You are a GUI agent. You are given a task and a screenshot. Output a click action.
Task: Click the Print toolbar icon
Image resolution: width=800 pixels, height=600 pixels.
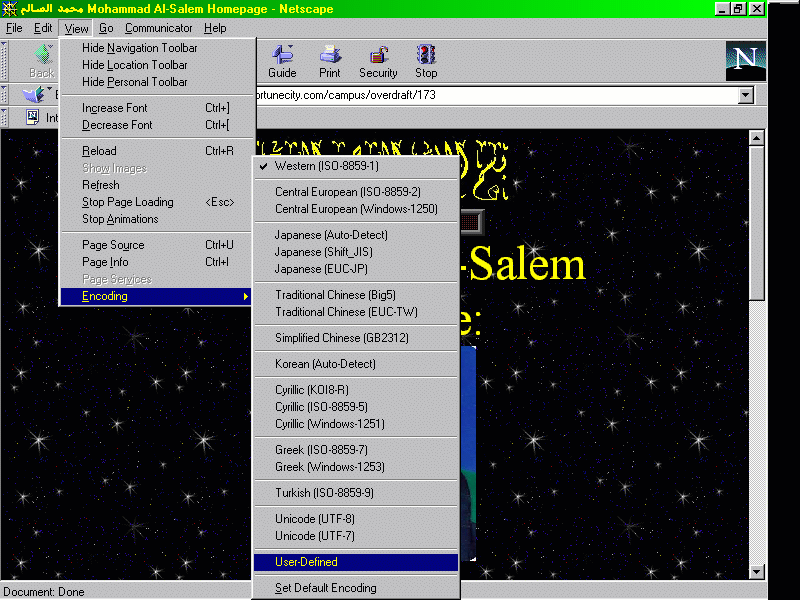coord(330,59)
